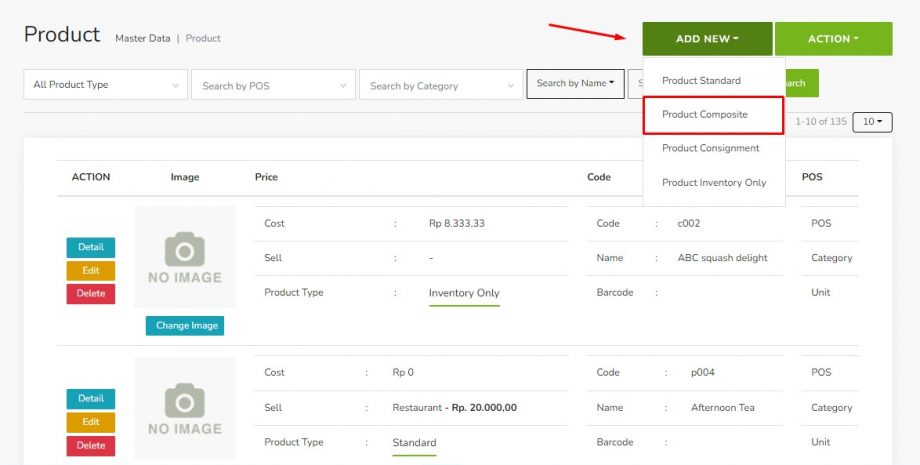Screen dimensions: 920x465
Task: Click the Image column header
Action: [185, 177]
